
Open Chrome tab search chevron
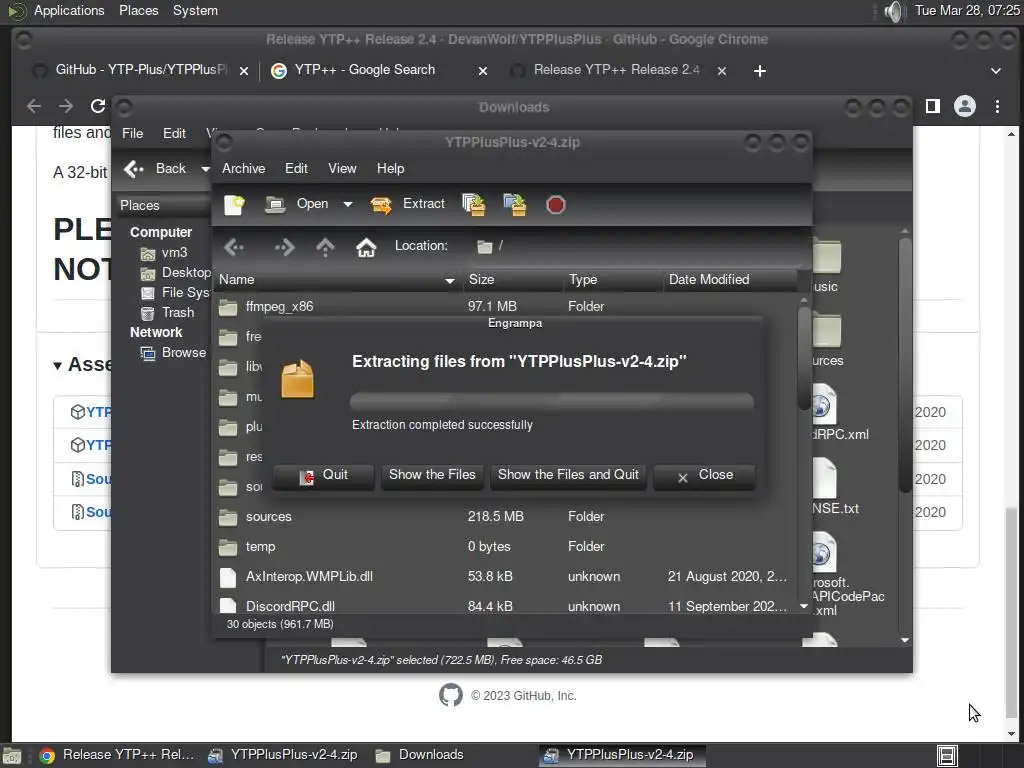[x=995, y=71]
